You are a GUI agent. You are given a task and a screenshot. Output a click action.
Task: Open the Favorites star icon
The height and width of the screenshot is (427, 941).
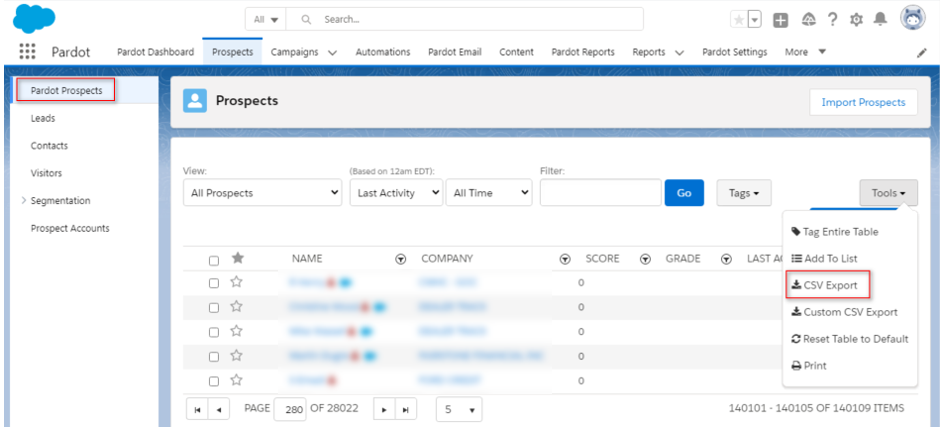click(x=739, y=20)
